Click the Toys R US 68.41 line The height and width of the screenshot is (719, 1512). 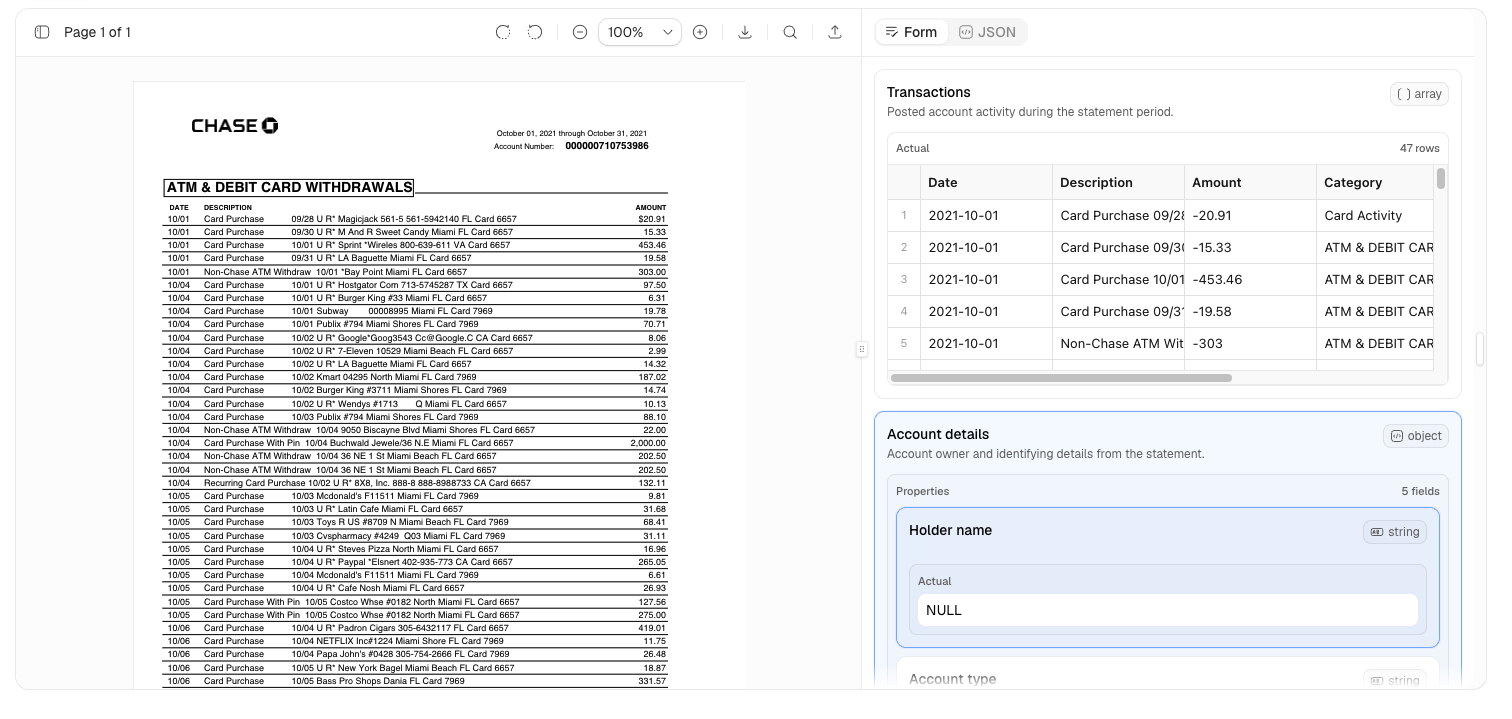(x=416, y=522)
